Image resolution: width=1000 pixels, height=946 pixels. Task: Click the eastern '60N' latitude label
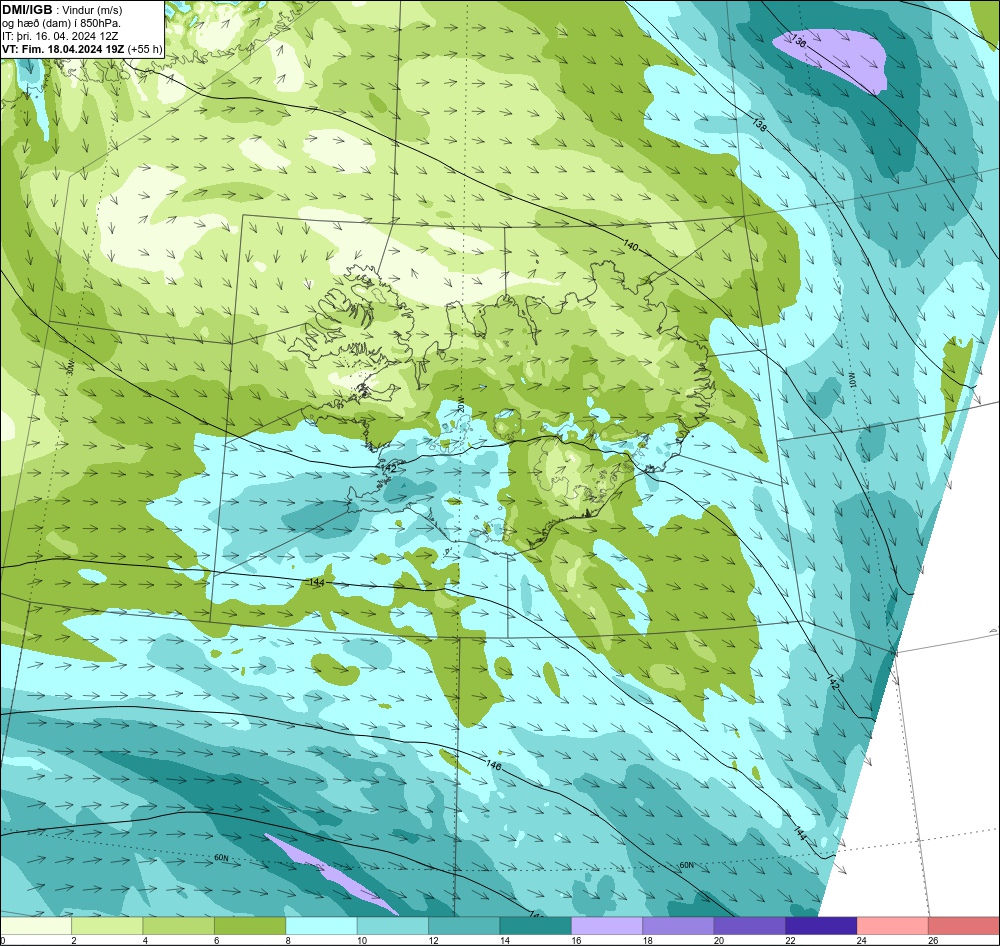686,865
